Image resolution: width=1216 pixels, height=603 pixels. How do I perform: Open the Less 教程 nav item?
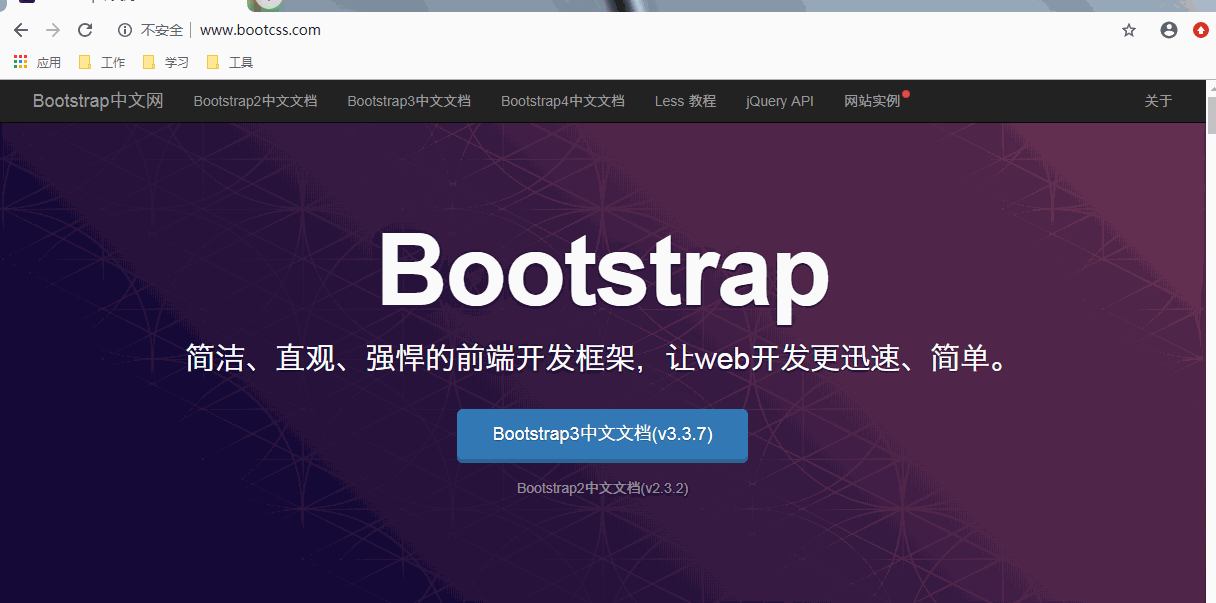685,101
